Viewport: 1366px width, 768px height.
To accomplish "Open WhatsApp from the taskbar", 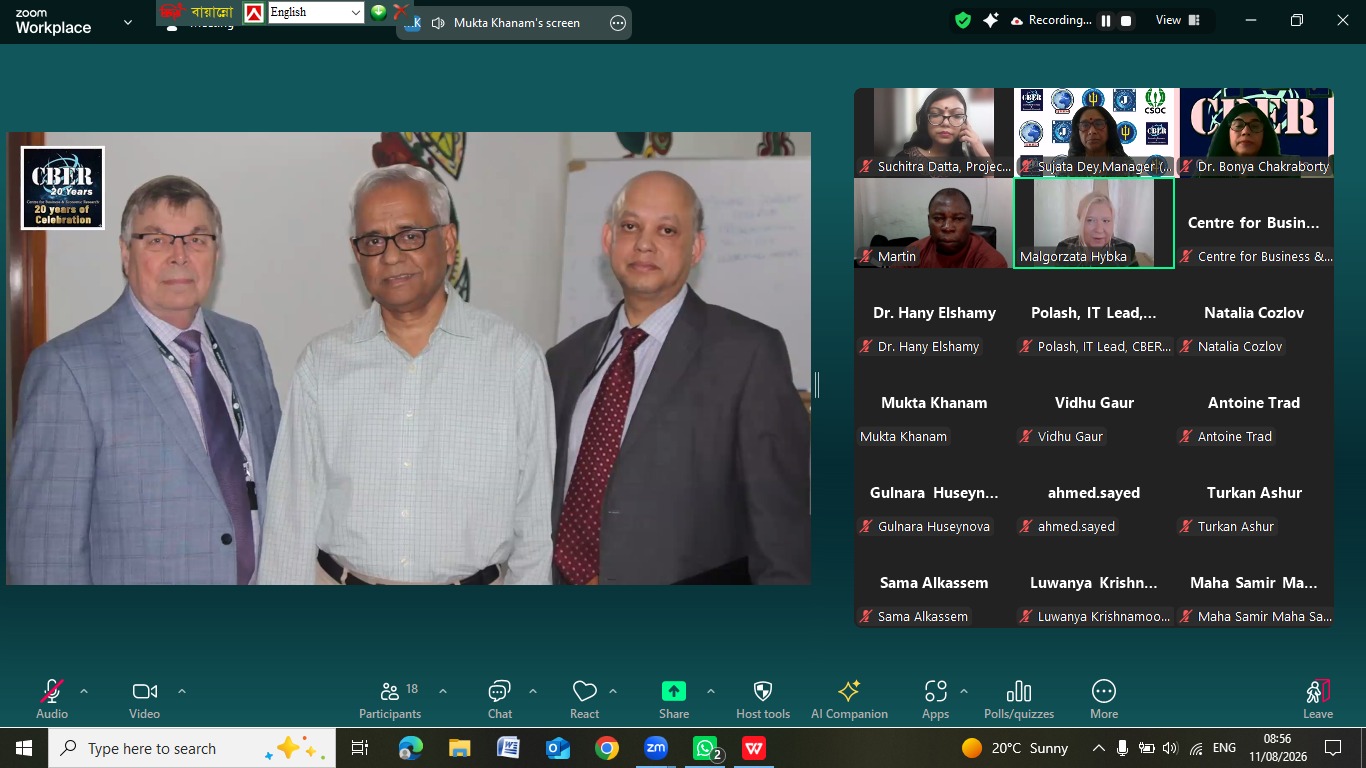I will click(x=706, y=748).
